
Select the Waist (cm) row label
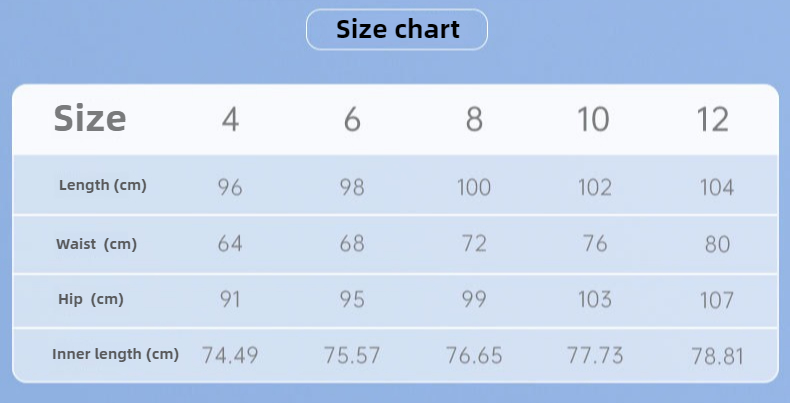pos(97,244)
